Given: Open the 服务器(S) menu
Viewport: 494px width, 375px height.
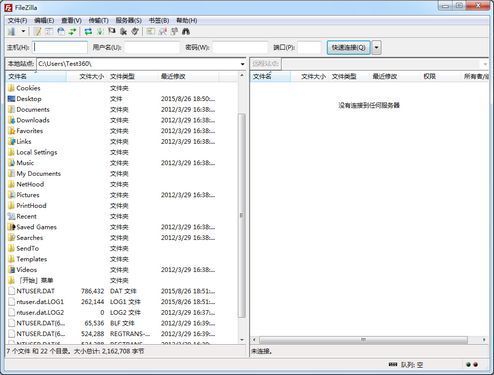Looking at the screenshot, I should [x=128, y=20].
